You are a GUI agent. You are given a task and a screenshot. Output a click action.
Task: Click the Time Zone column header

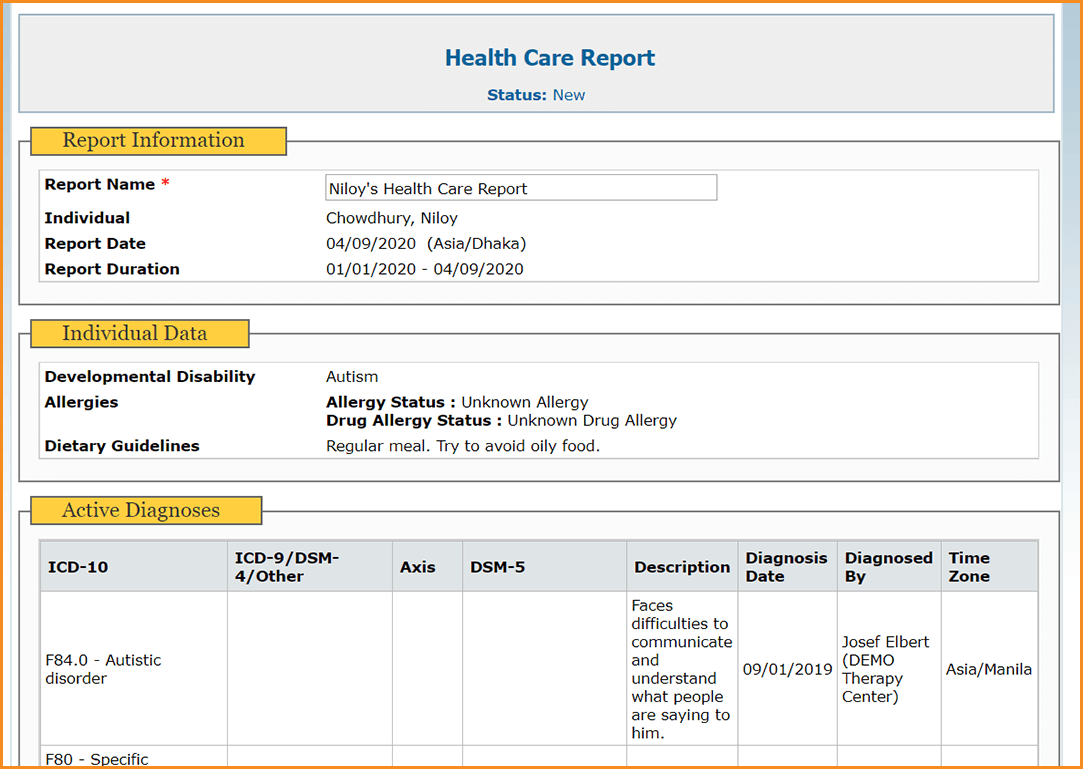point(989,567)
